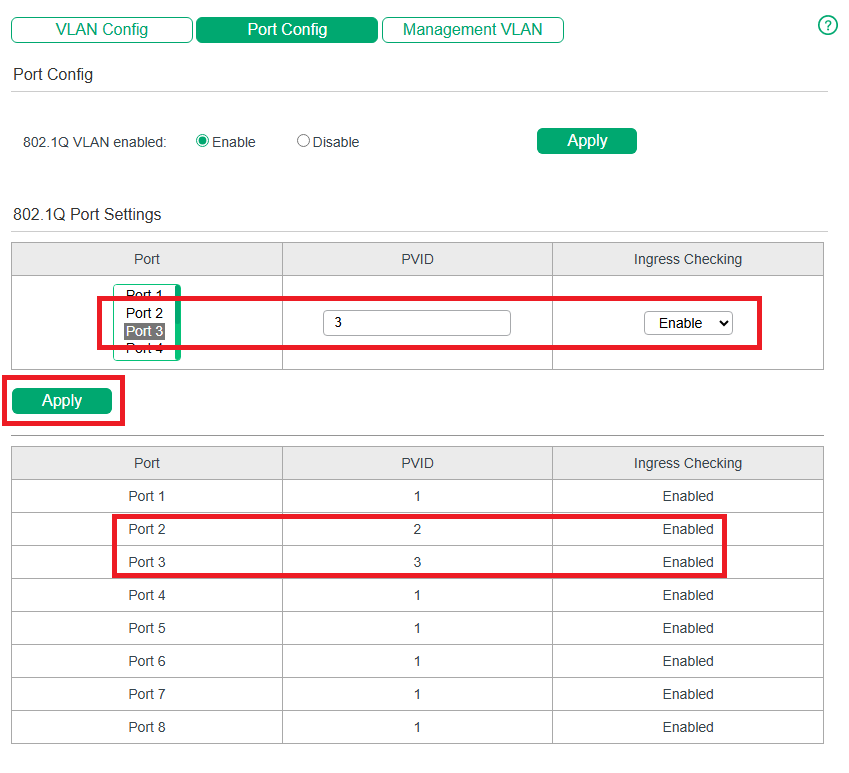
Task: Click the PVID value 3 for Port 3
Action: [417, 562]
